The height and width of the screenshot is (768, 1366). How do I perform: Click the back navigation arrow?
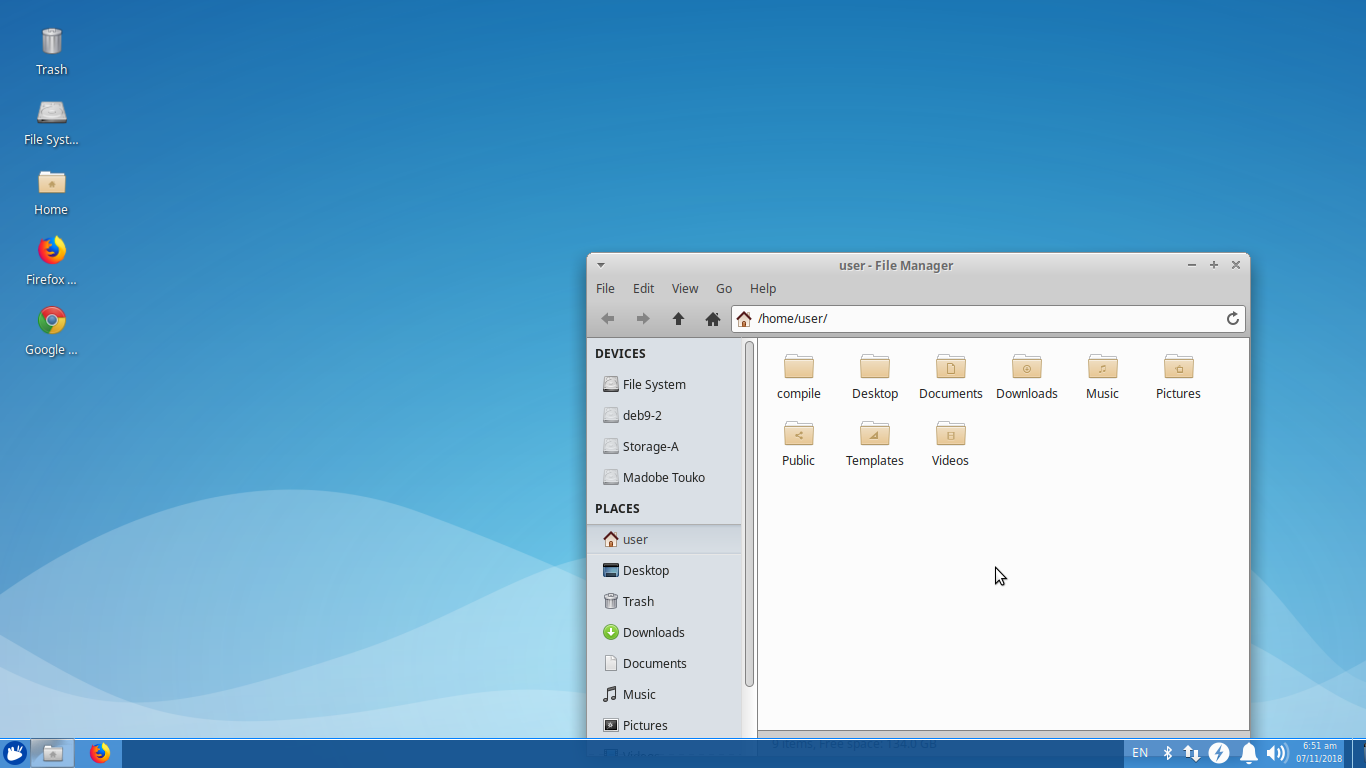coord(608,319)
